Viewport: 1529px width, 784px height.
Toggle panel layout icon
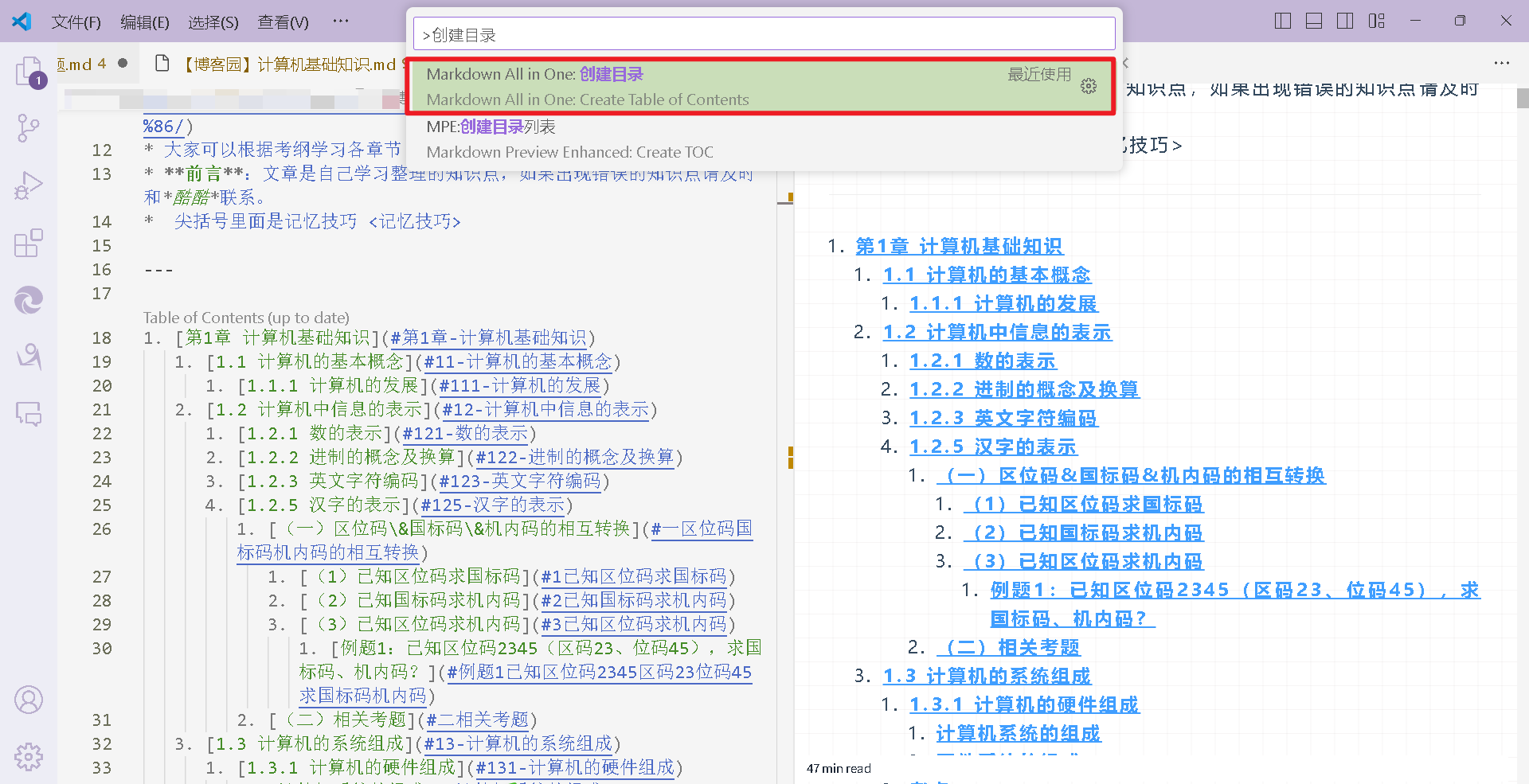1314,21
